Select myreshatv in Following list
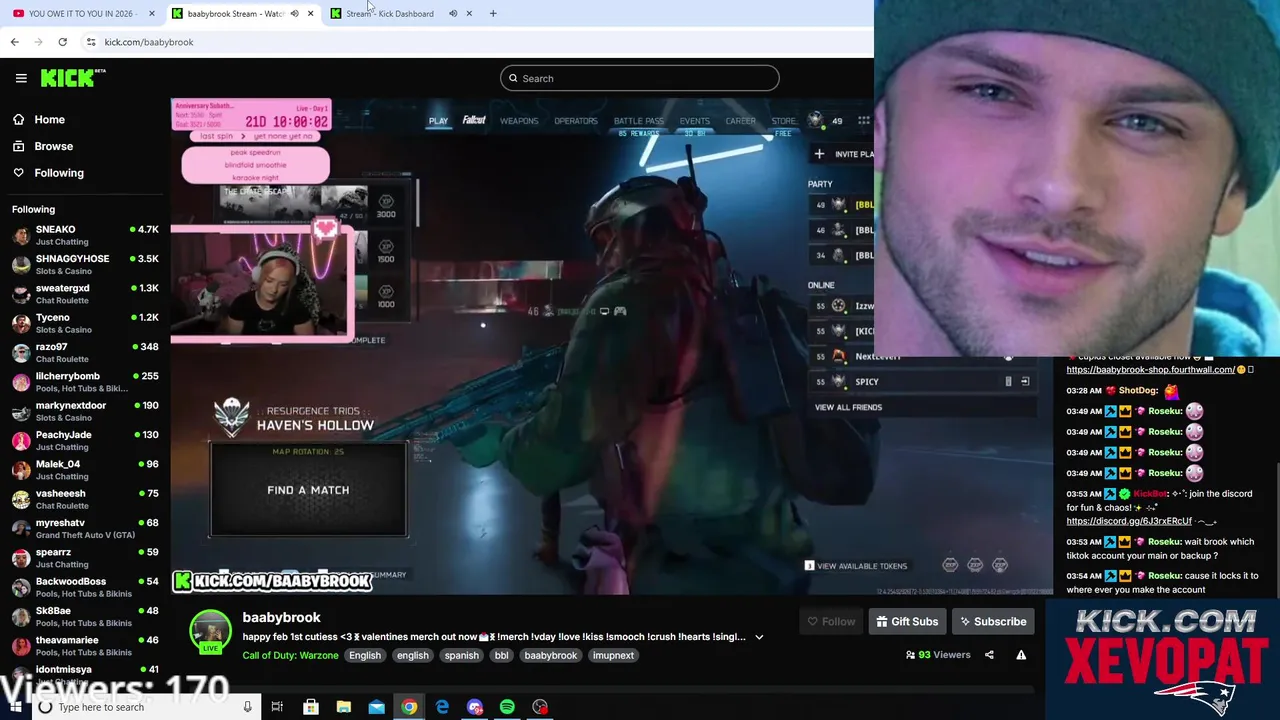This screenshot has width=1280, height=720. (85, 528)
